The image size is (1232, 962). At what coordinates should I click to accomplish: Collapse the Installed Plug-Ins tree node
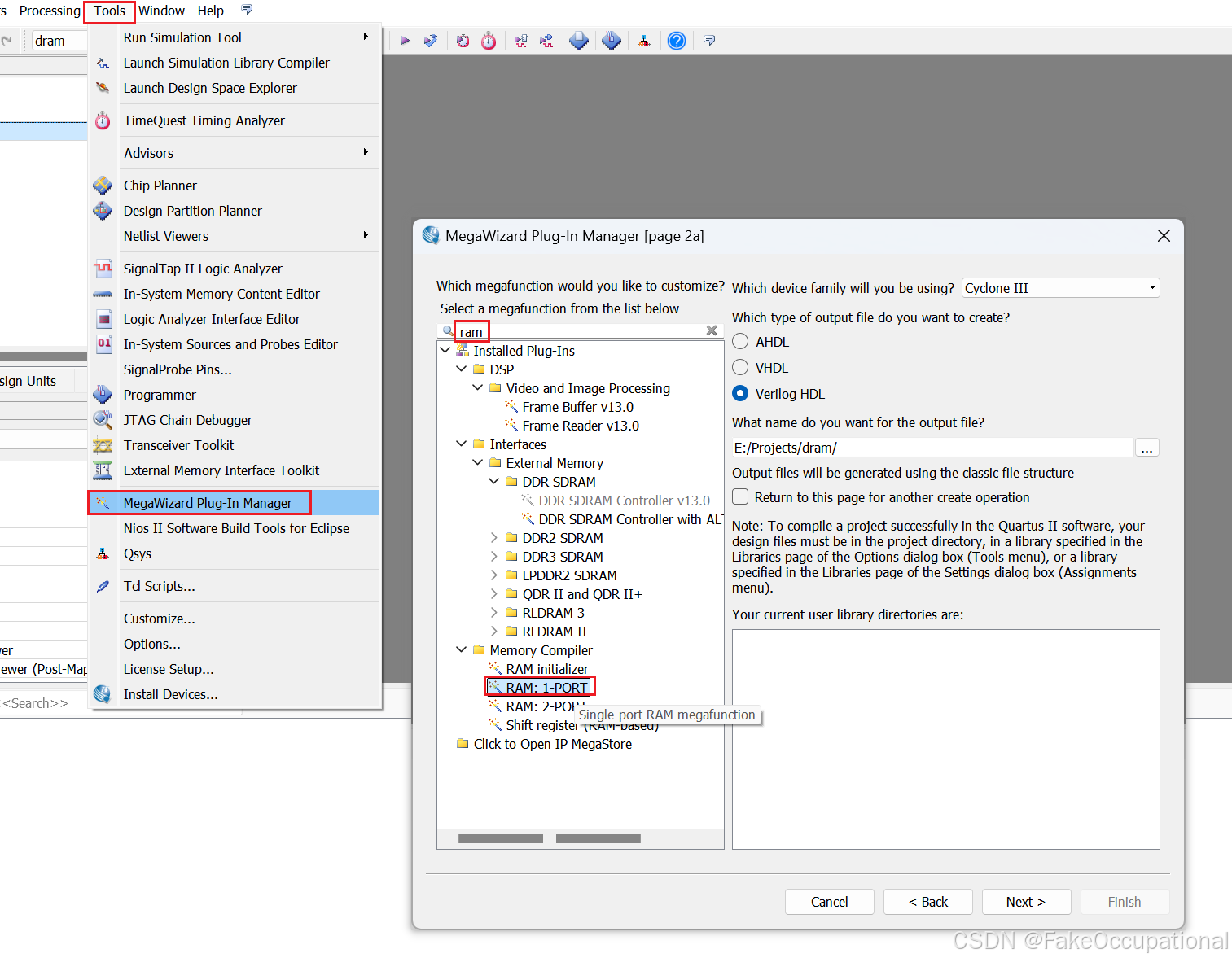445,351
